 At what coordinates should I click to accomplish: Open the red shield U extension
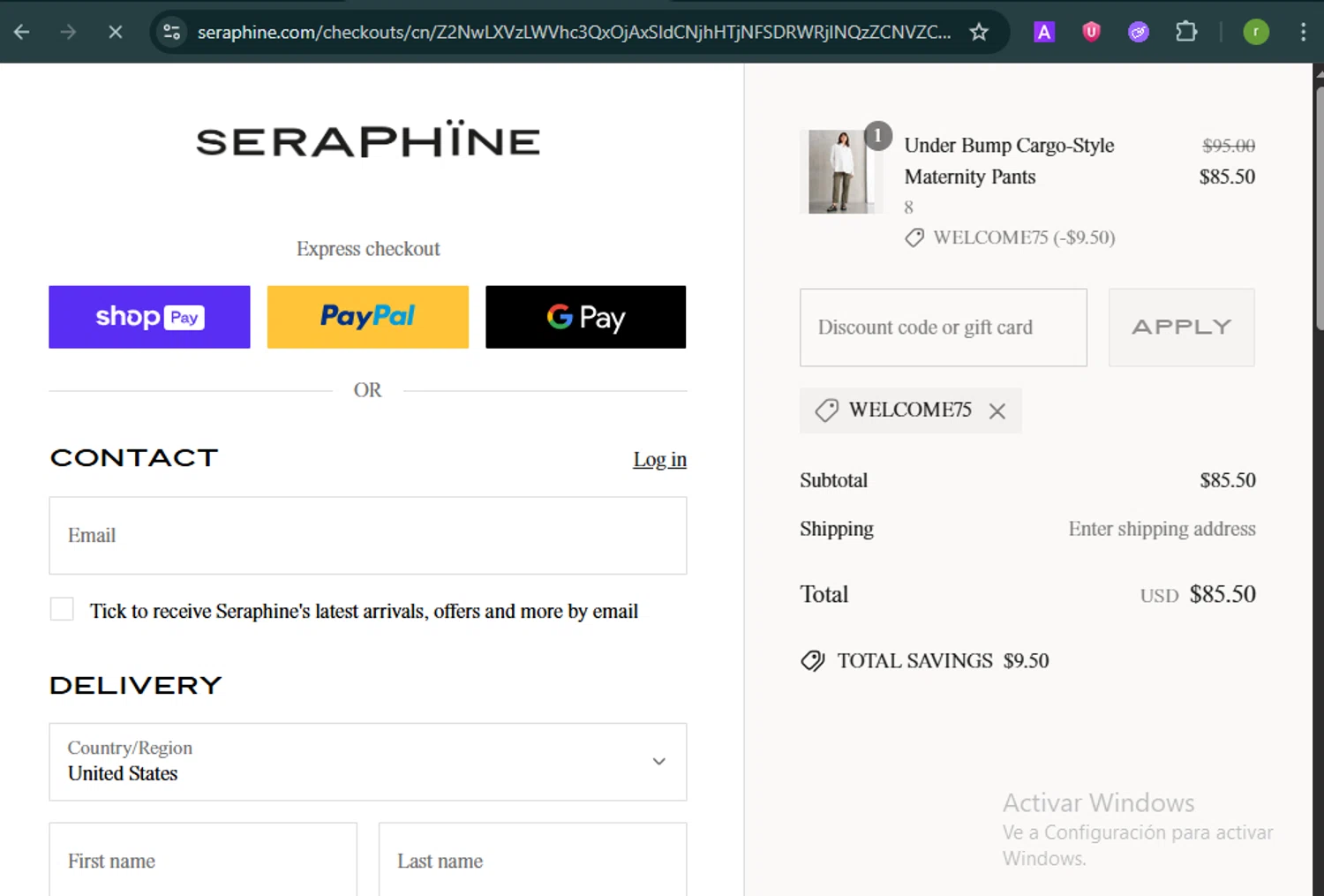[1092, 33]
